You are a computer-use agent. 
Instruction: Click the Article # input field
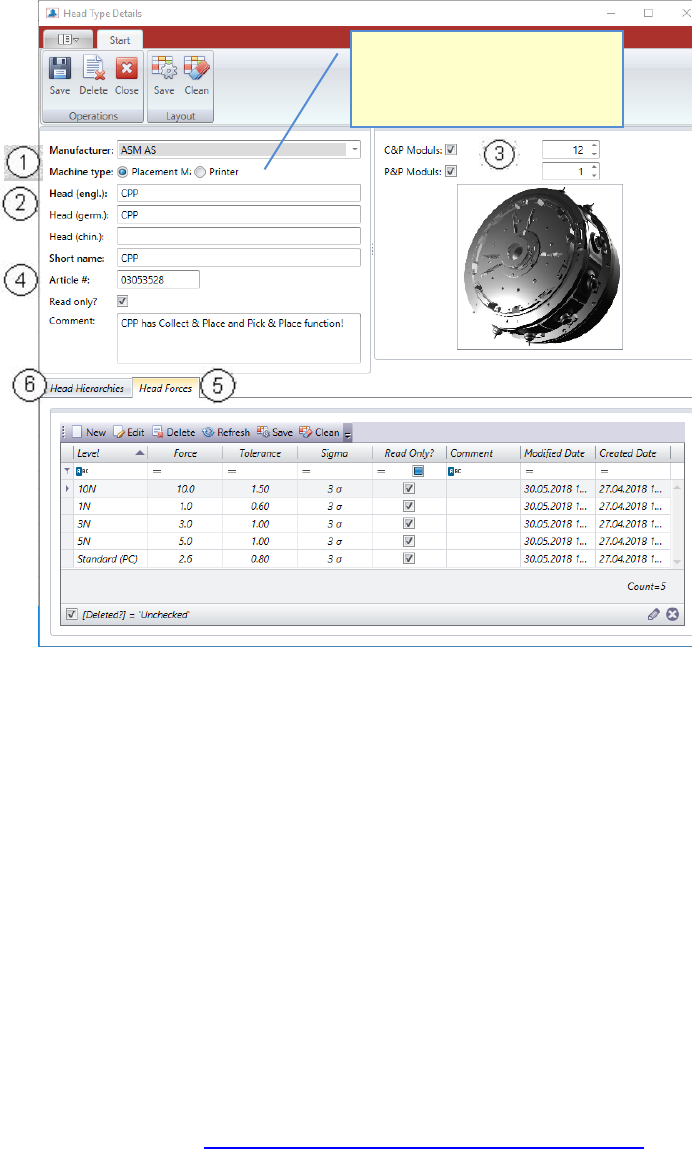click(x=159, y=280)
